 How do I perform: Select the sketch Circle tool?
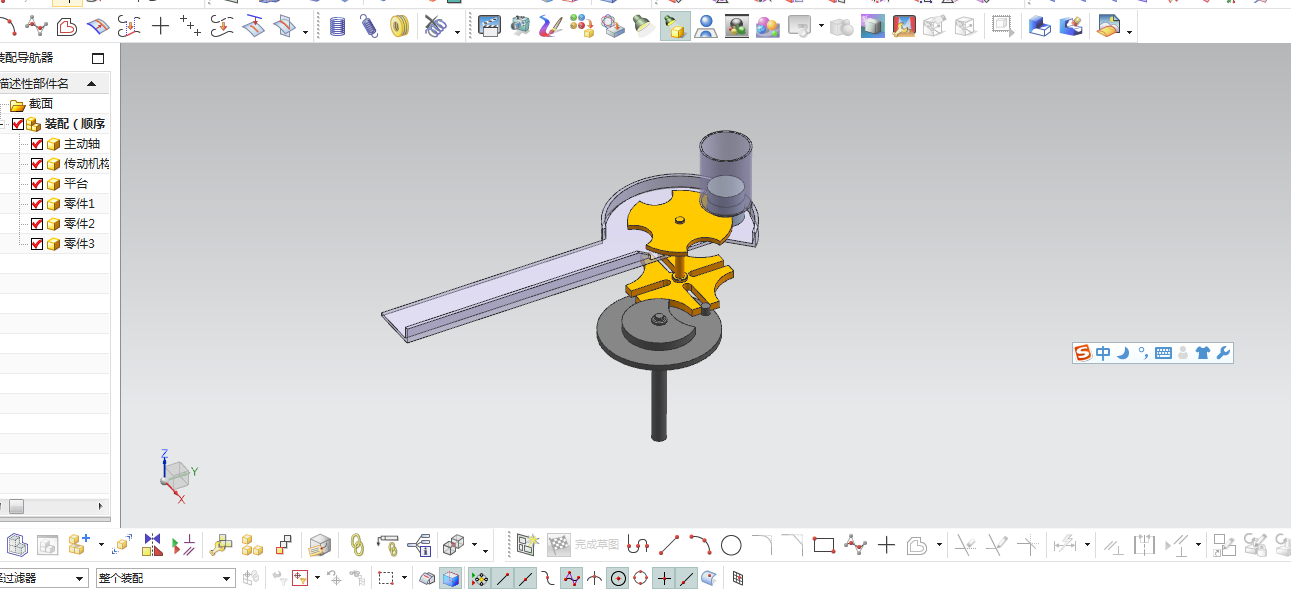click(x=731, y=545)
